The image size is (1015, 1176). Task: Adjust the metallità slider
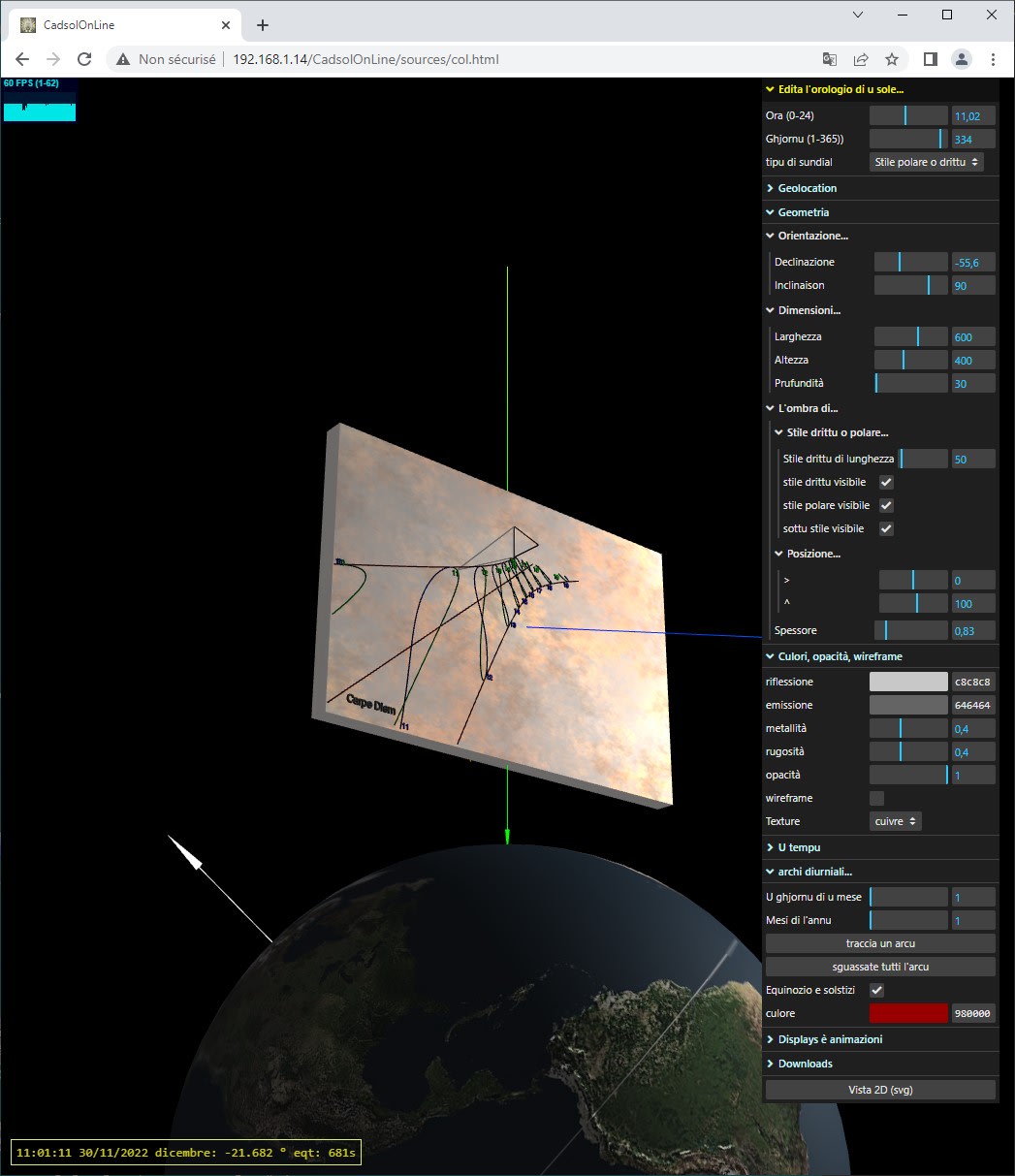(x=908, y=728)
